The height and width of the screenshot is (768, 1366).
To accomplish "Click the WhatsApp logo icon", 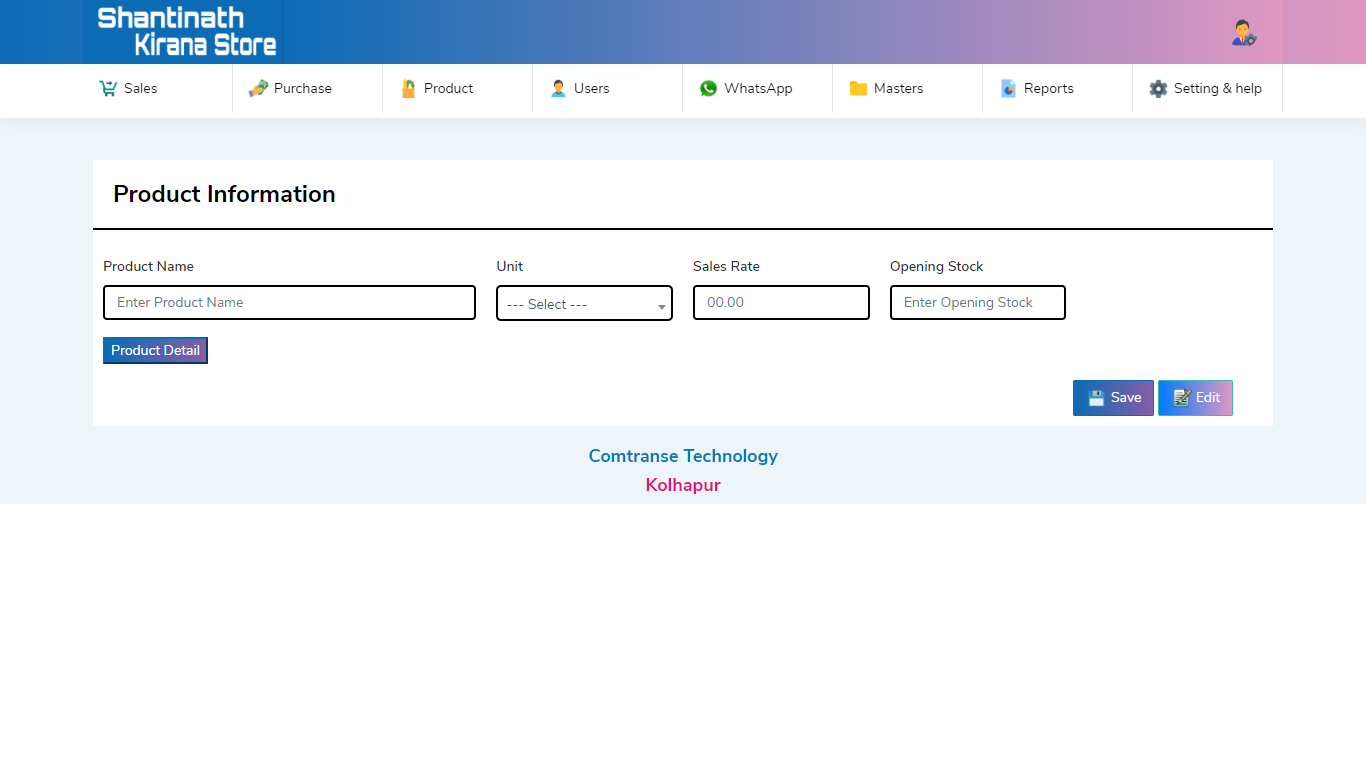I will [x=708, y=88].
